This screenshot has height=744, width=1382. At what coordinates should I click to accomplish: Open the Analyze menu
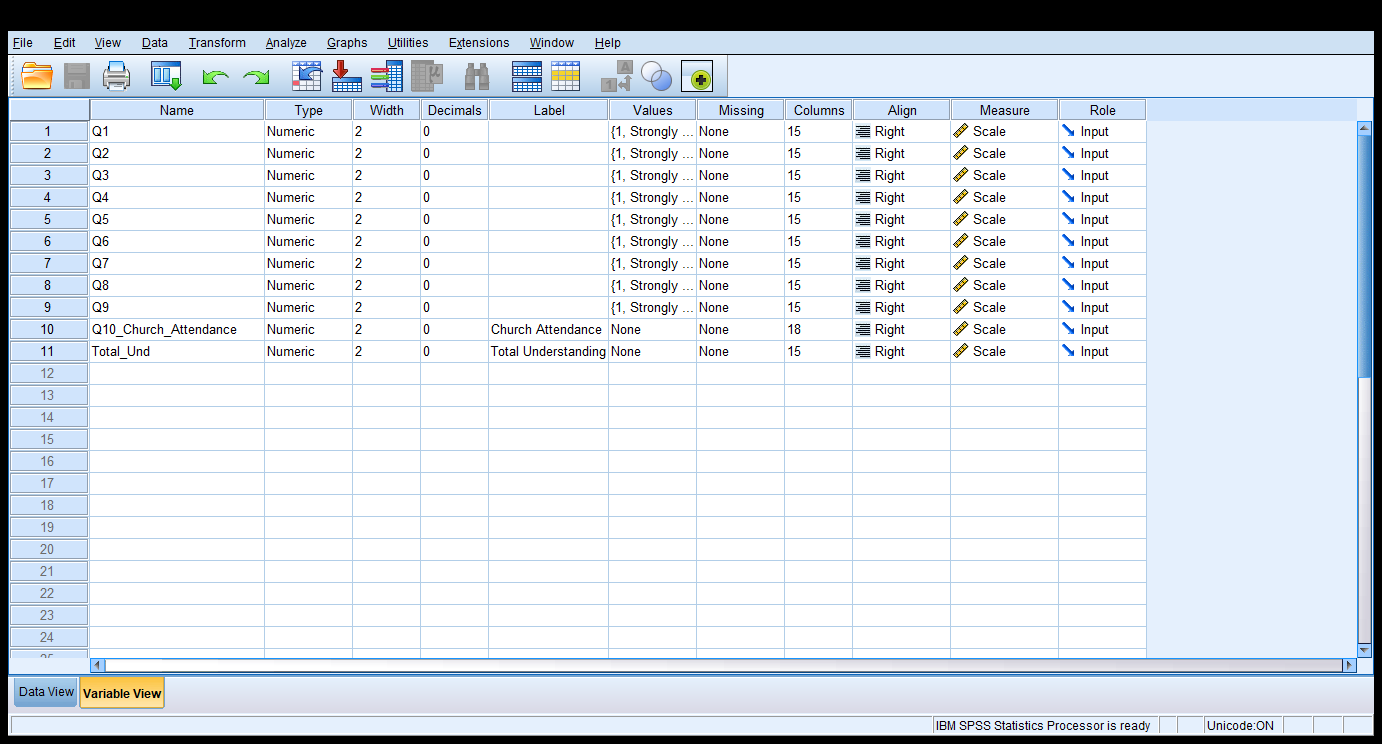(x=286, y=43)
